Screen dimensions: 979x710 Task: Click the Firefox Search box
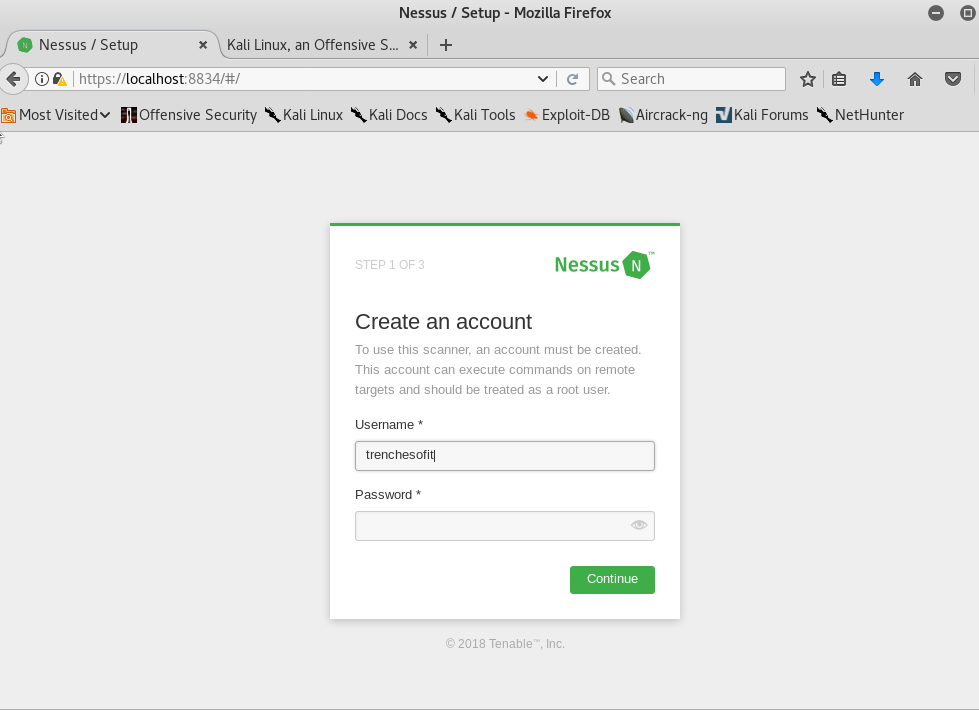click(x=691, y=79)
